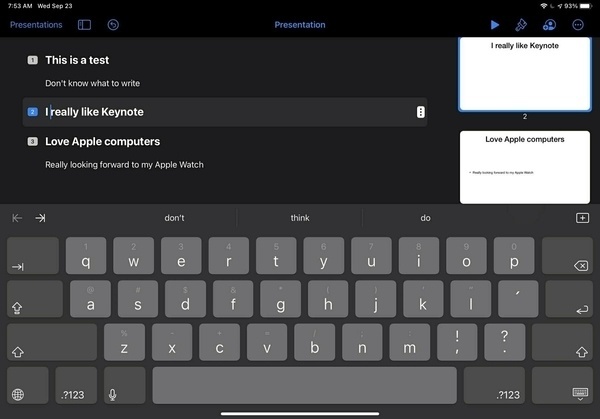The image size is (600, 419).
Task: Select the "don't" keyboard suggestion
Action: coord(175,218)
